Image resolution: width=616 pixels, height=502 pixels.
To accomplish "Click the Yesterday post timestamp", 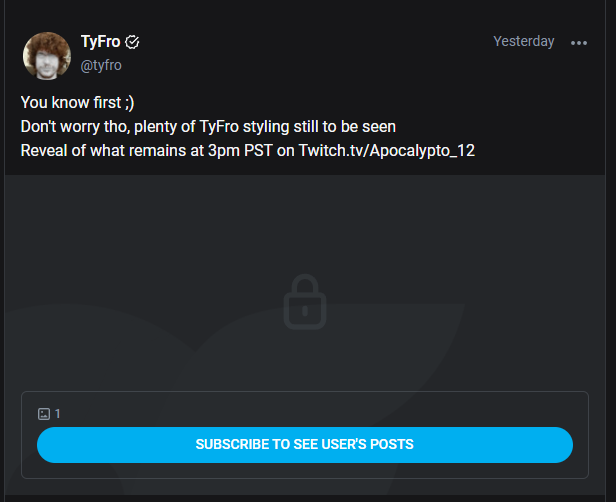I will click(524, 41).
